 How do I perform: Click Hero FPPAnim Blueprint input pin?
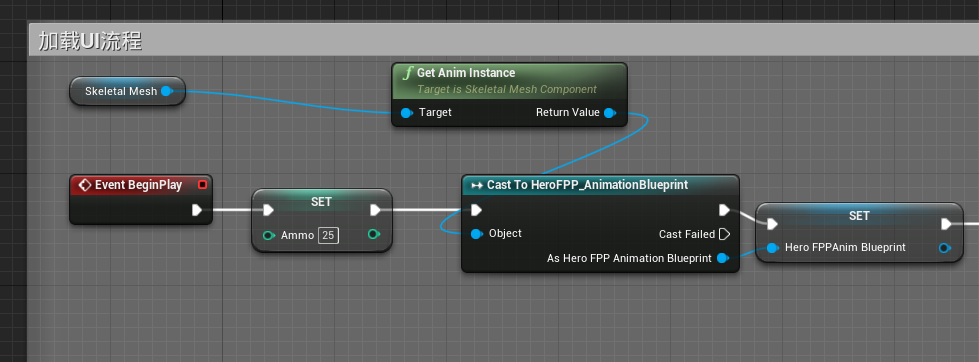[x=772, y=248]
